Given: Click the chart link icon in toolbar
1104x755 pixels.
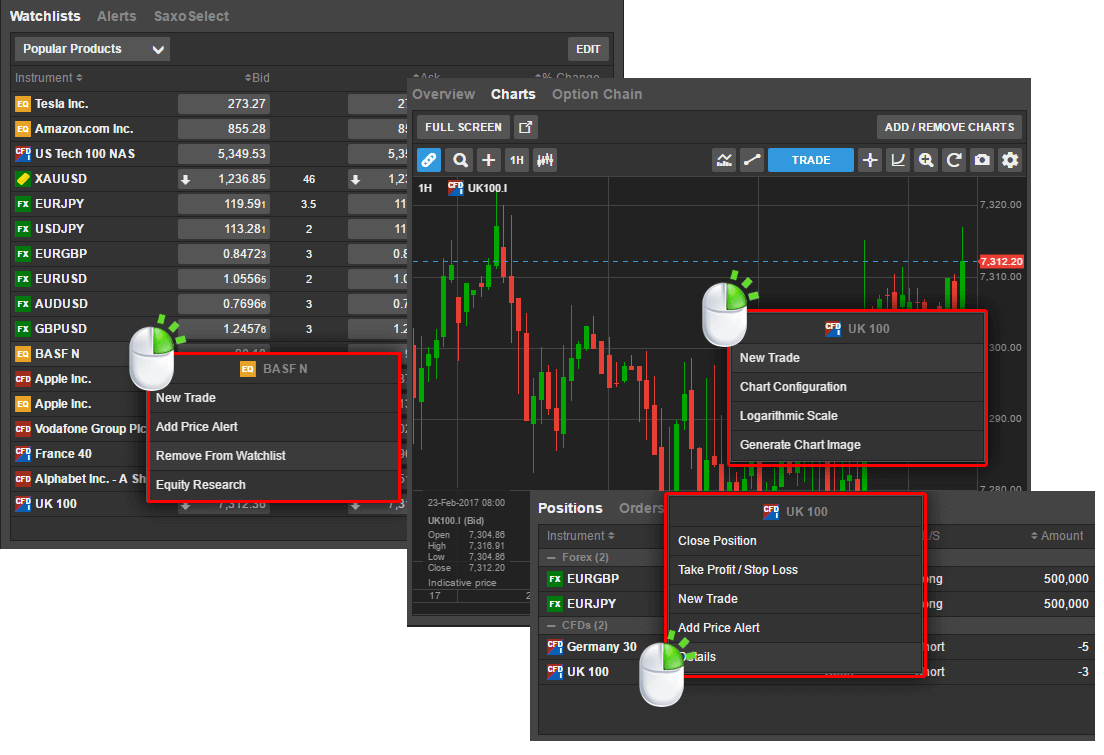Looking at the screenshot, I should coord(429,160).
